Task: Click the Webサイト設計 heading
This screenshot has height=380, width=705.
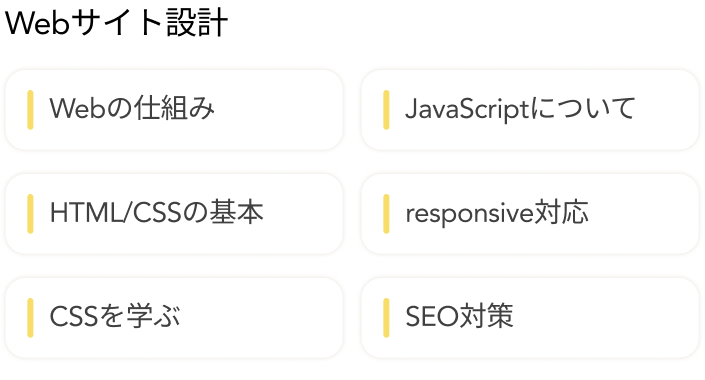Action: (116, 23)
